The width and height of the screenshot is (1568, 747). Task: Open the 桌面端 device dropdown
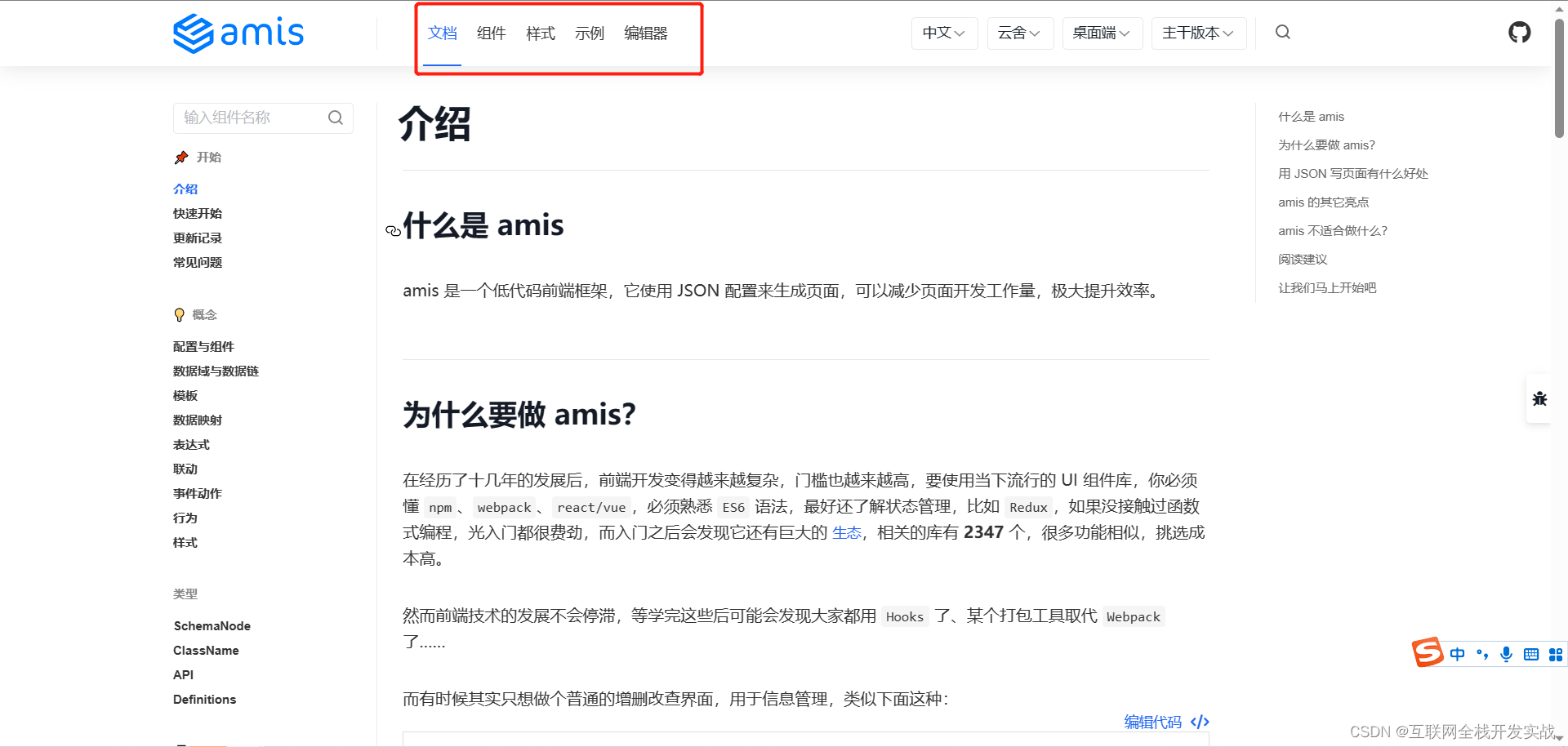coord(1102,33)
